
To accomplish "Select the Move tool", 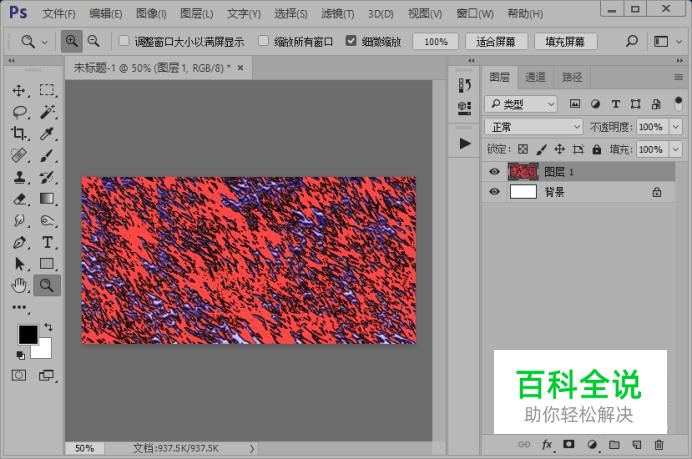I will pos(19,90).
